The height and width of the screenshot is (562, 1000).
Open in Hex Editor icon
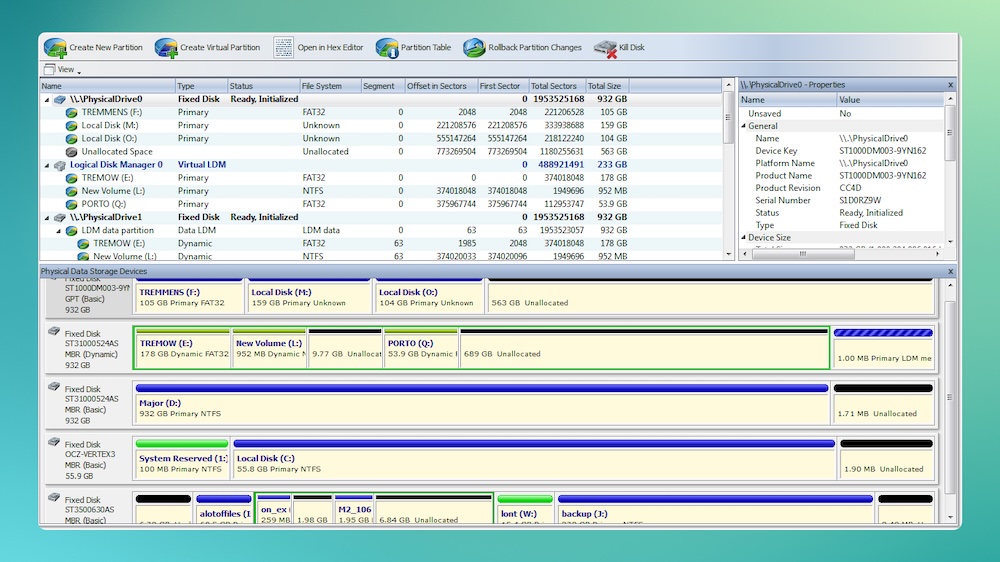click(284, 47)
